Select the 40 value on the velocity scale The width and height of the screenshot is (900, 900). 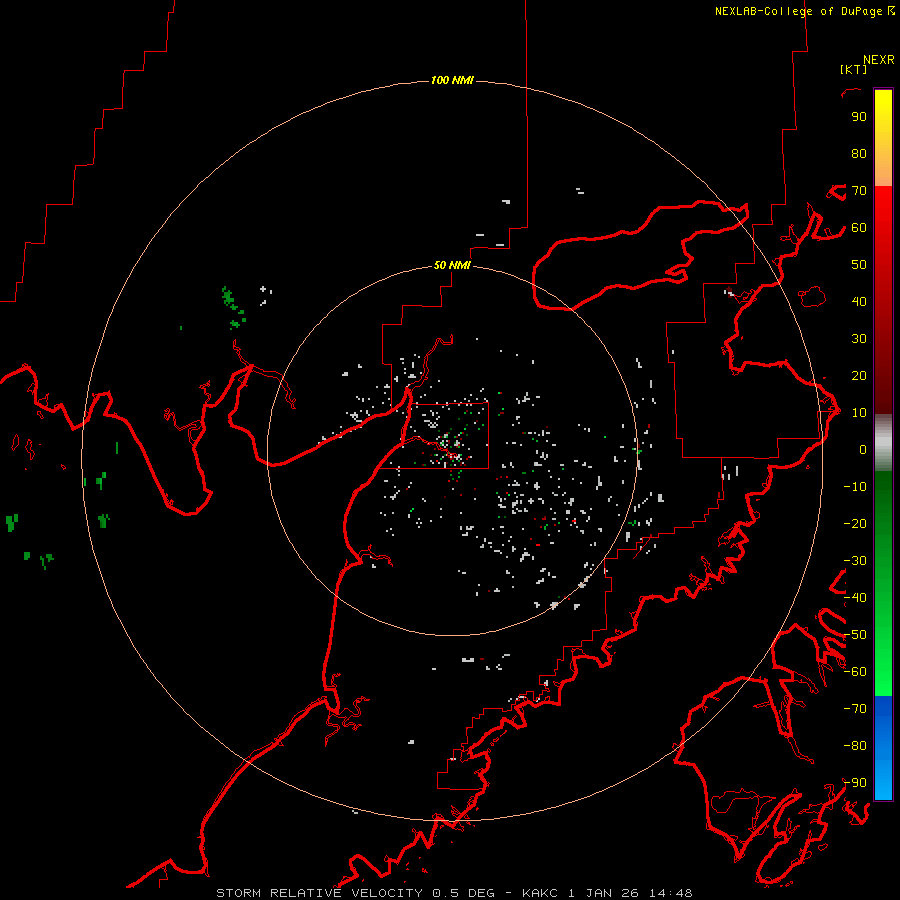[x=859, y=301]
